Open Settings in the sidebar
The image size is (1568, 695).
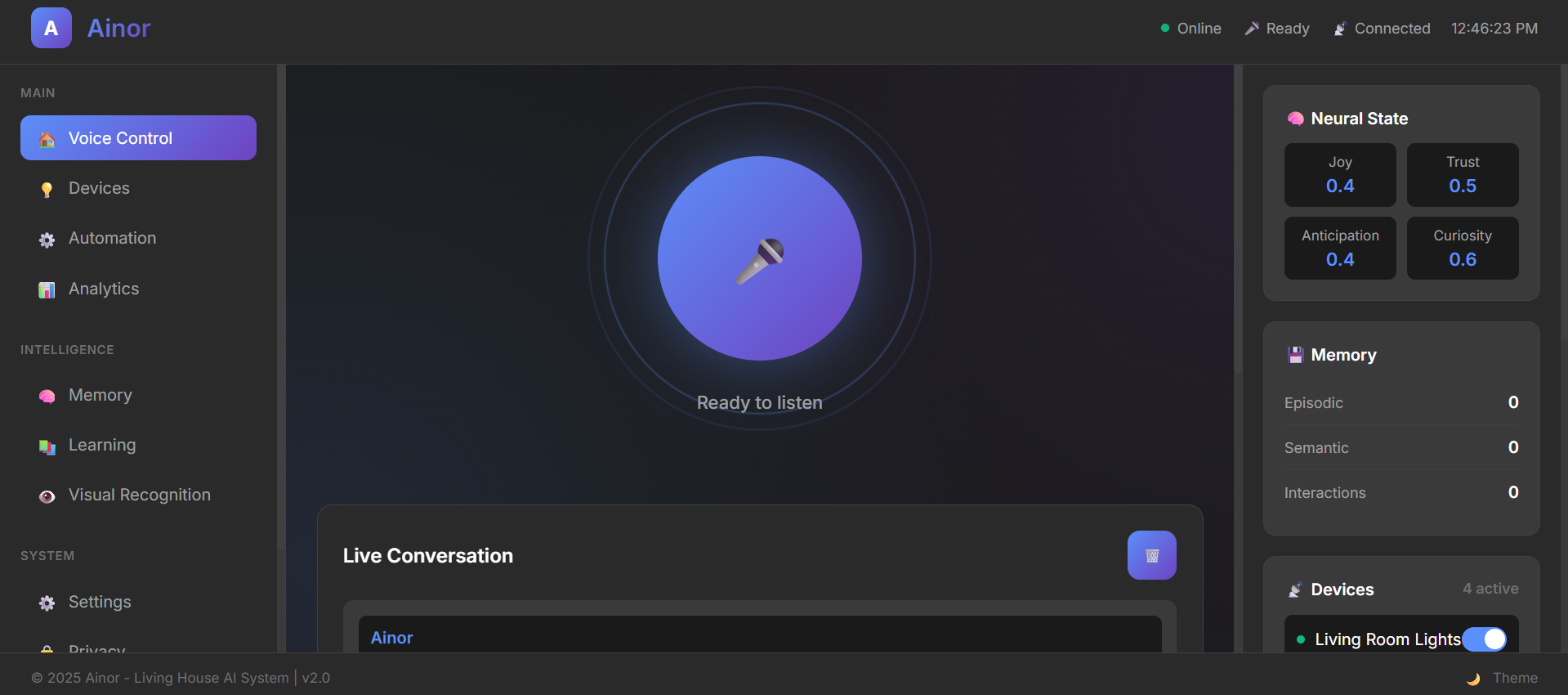click(100, 602)
